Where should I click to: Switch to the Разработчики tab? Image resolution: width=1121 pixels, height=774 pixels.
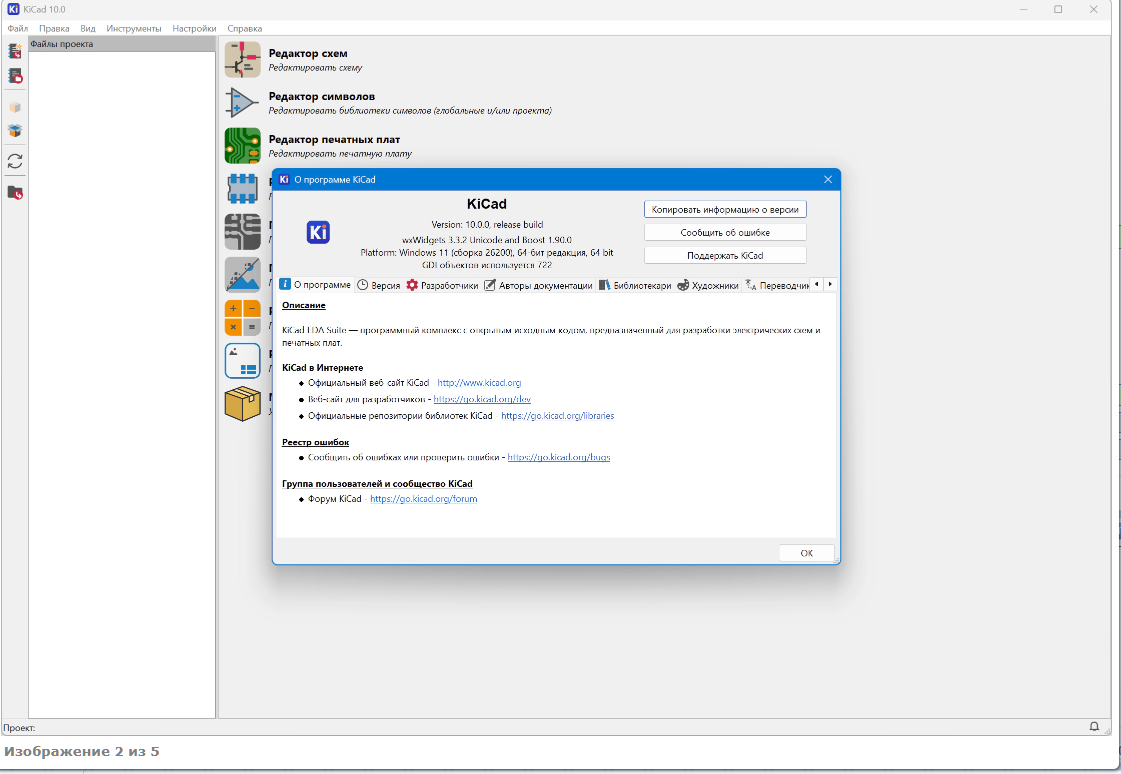[442, 285]
